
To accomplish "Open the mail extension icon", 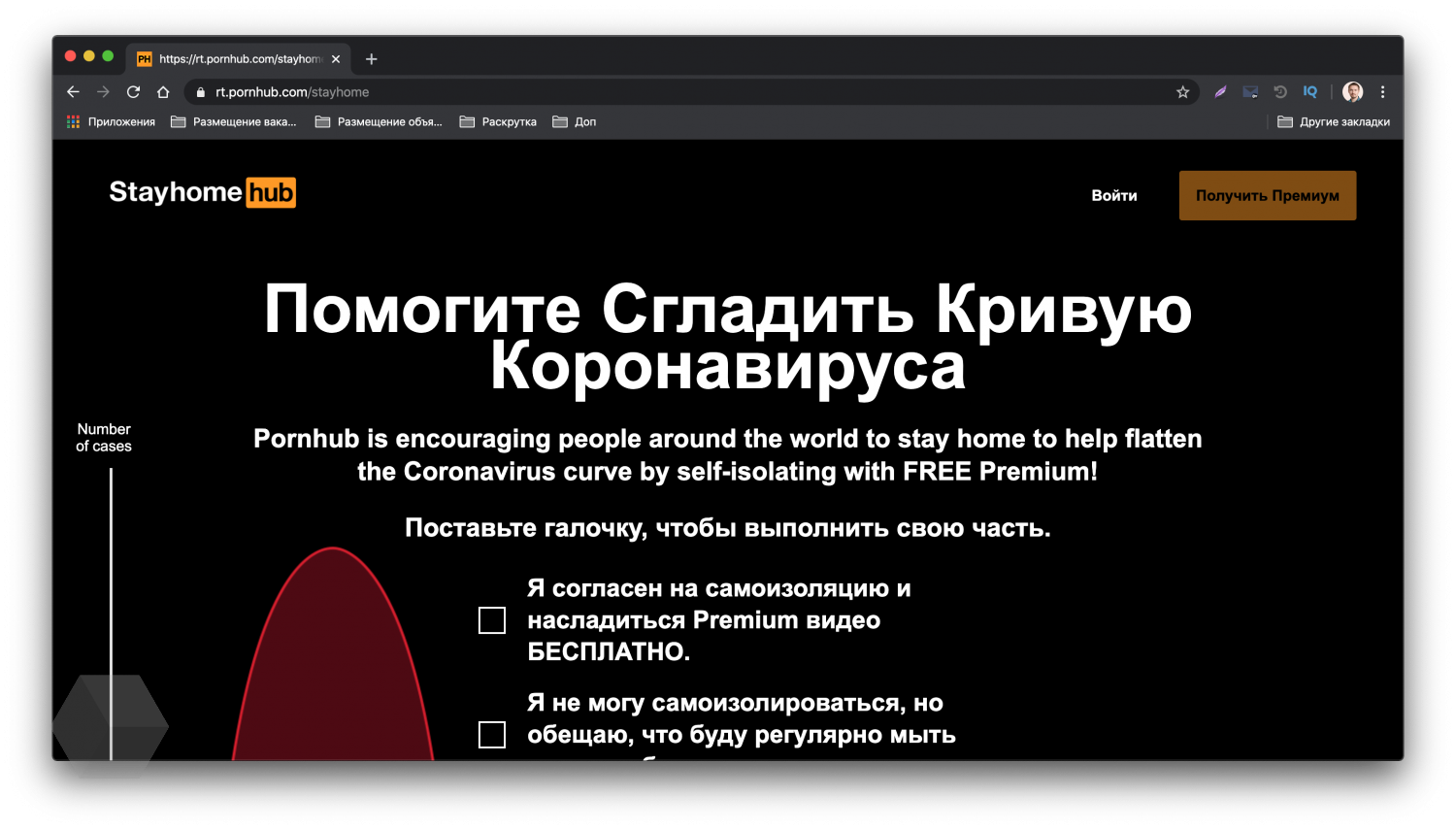I will pyautogui.click(x=1250, y=92).
